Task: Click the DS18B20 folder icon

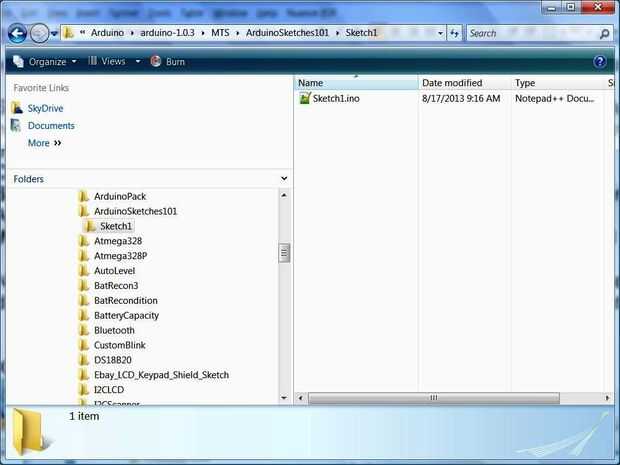Action: [83, 360]
